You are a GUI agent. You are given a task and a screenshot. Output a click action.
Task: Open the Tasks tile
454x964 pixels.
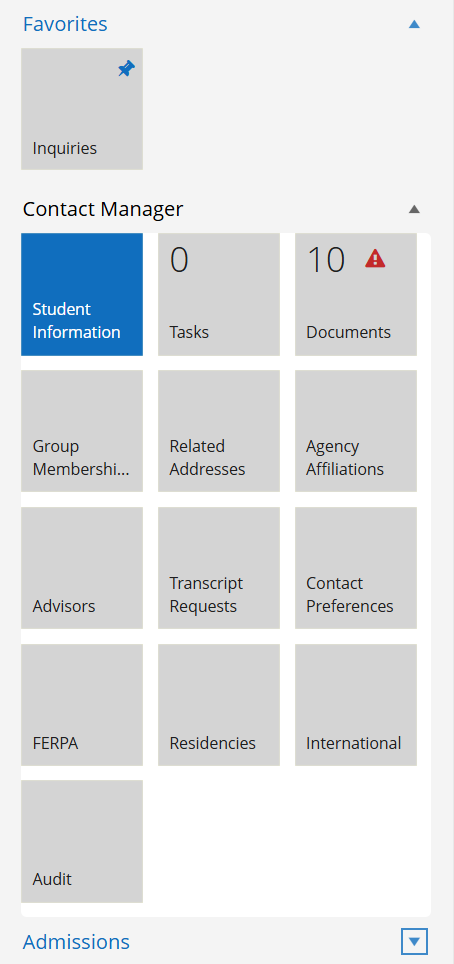click(x=219, y=294)
